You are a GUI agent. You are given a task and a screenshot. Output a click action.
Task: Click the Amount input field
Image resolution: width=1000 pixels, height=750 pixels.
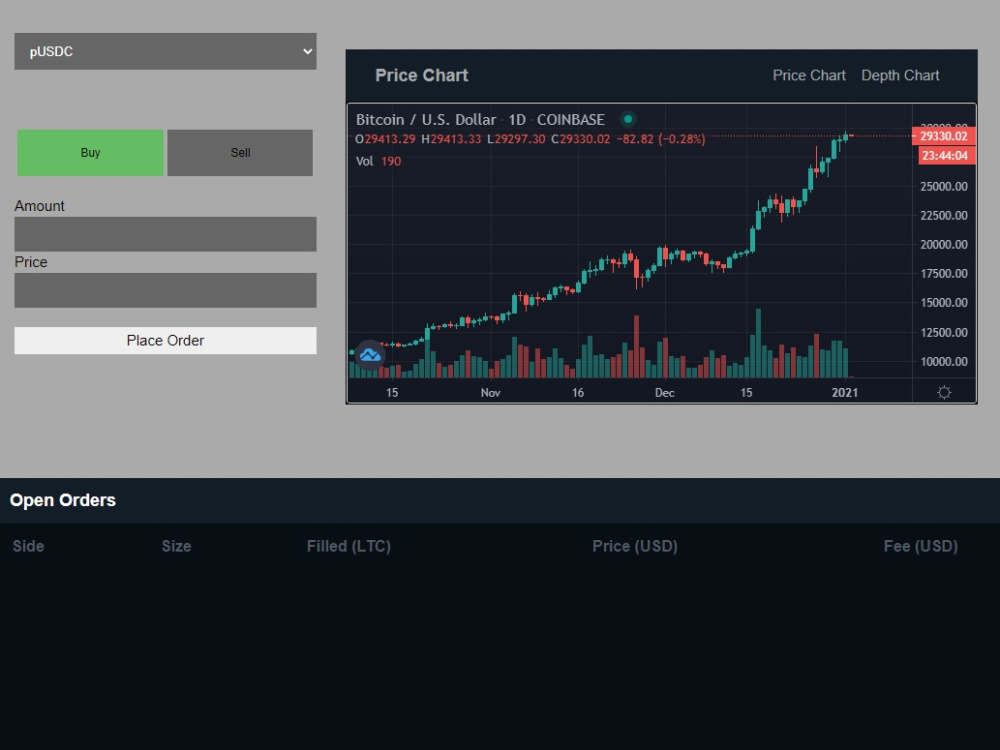165,234
